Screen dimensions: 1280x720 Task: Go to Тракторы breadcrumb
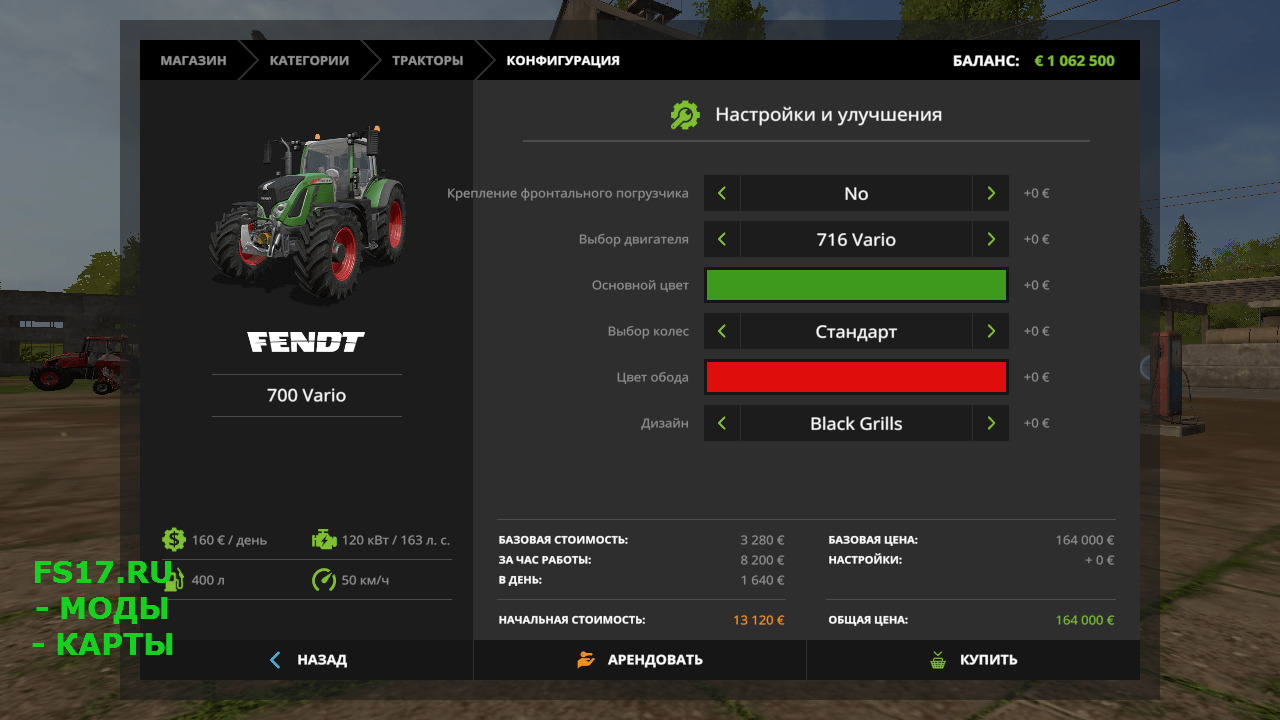(427, 60)
